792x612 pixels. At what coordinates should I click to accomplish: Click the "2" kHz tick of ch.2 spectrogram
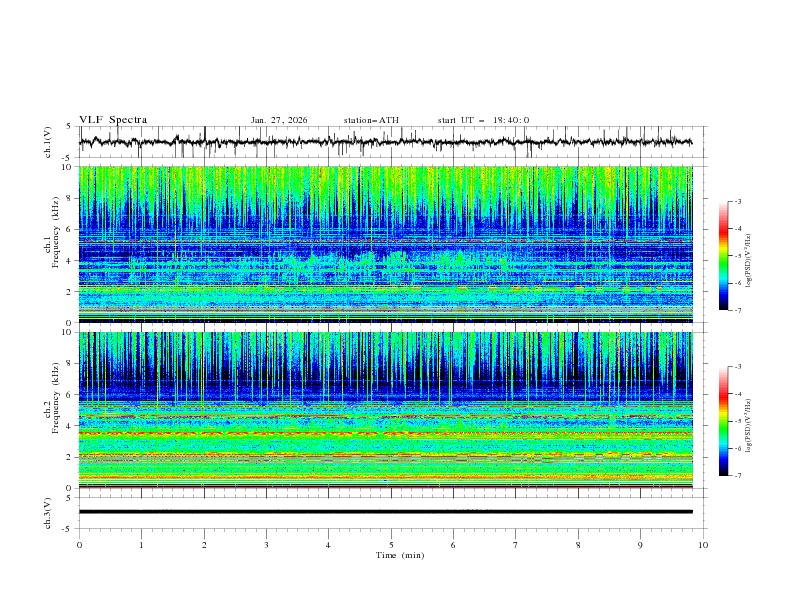tap(70, 457)
